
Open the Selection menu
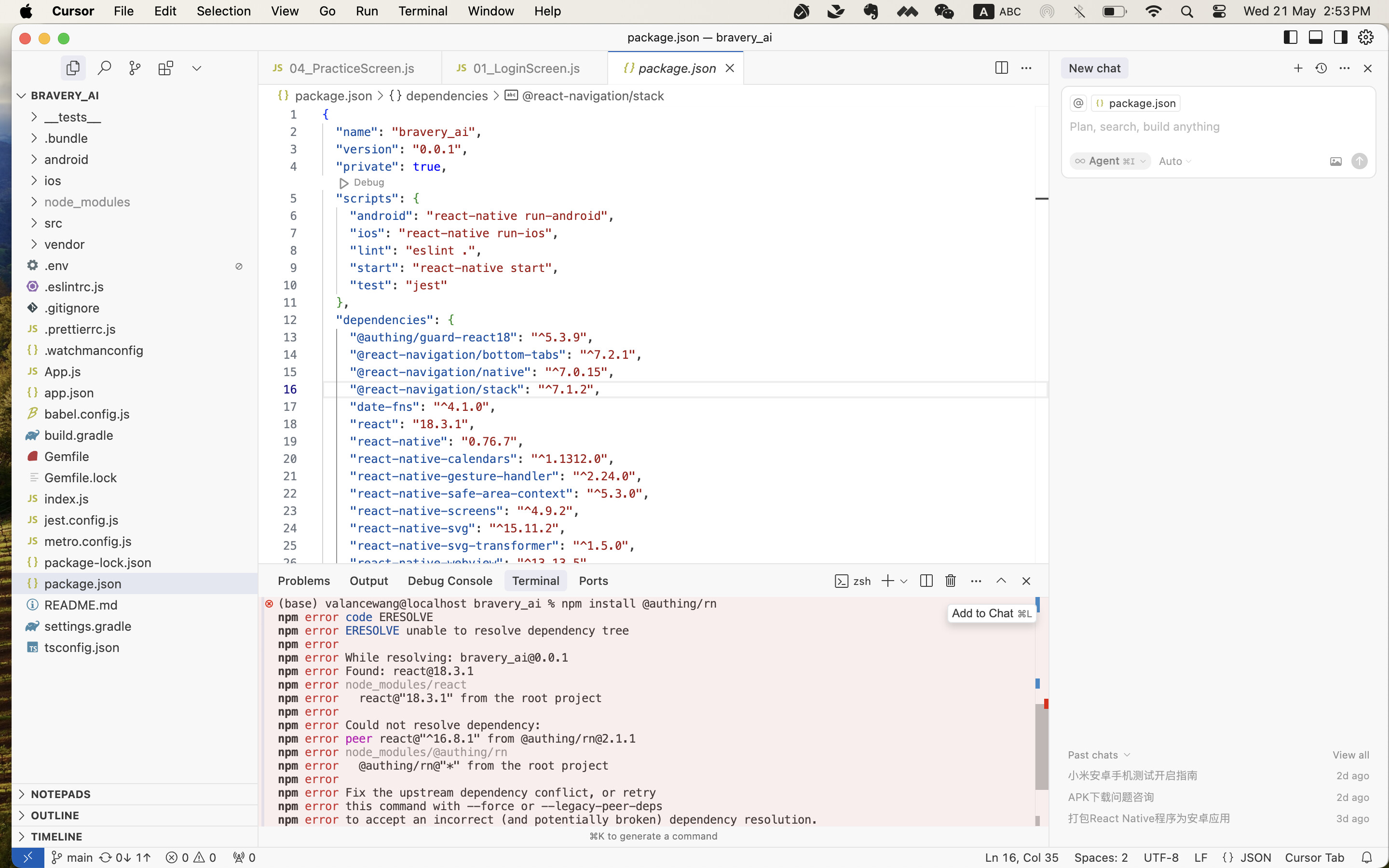pyautogui.click(x=223, y=11)
